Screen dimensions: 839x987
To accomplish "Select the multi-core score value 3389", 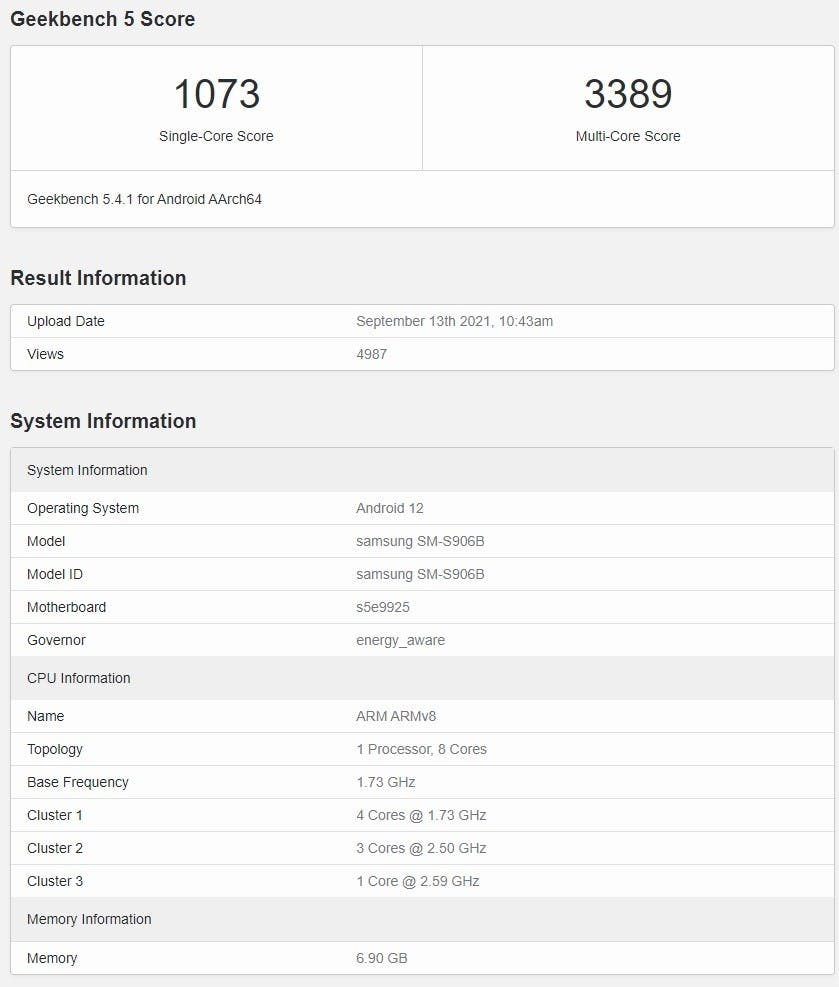I will (x=628, y=94).
